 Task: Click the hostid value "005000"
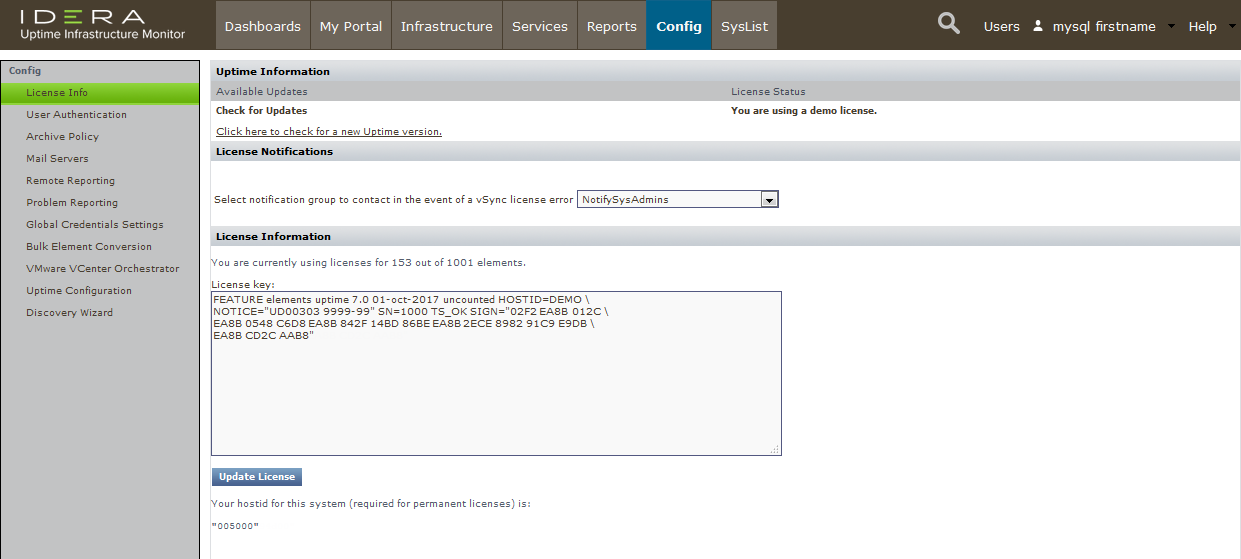coord(235,525)
